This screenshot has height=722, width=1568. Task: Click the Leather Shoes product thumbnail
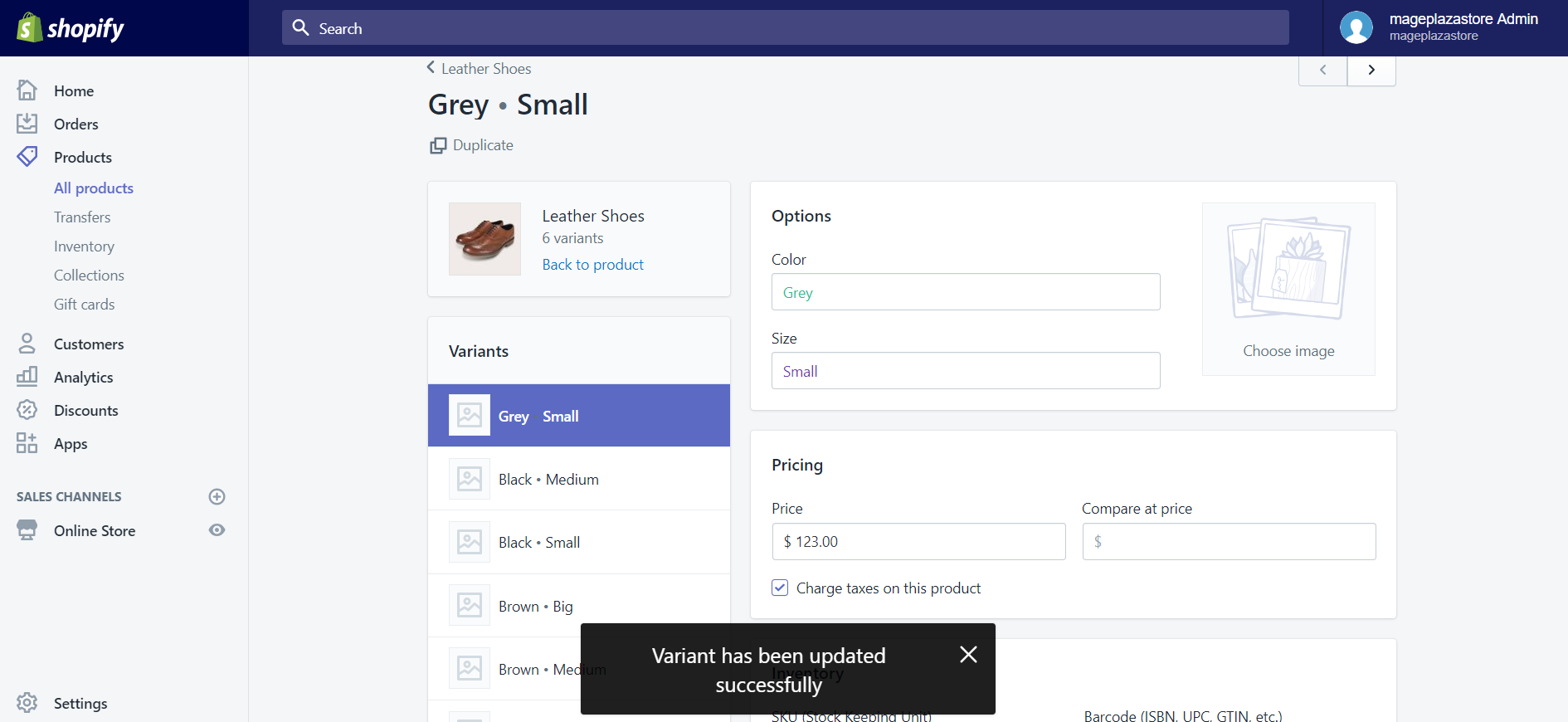485,239
